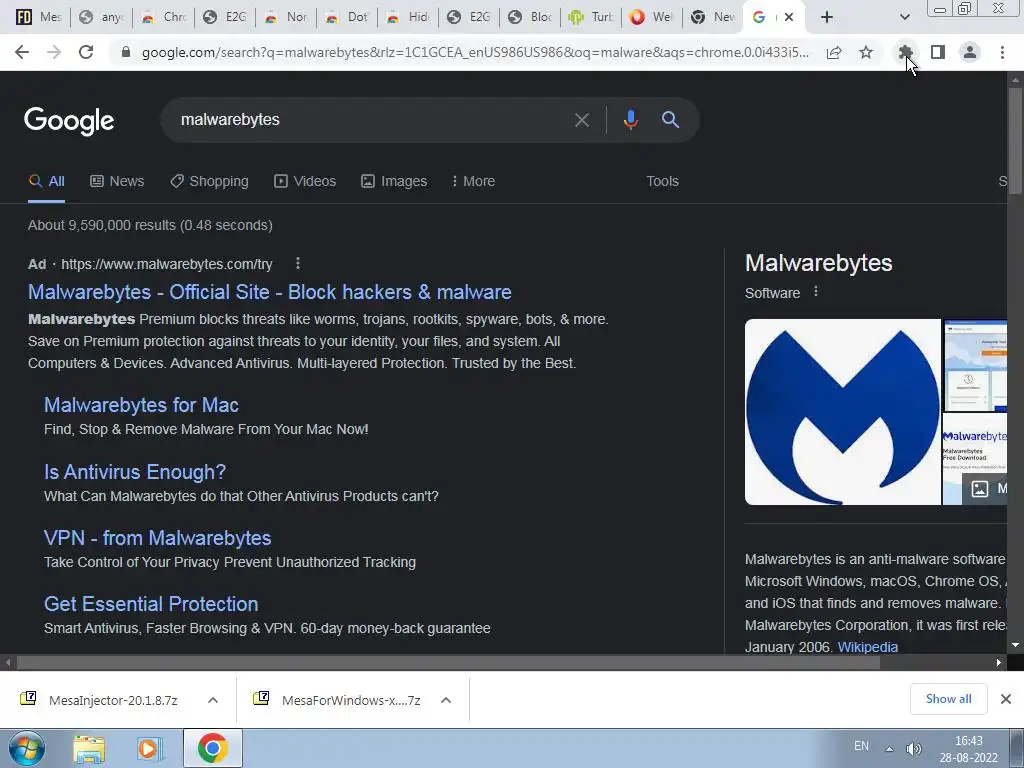Viewport: 1024px width, 768px height.
Task: Open the media player taskbar icon
Action: point(150,749)
